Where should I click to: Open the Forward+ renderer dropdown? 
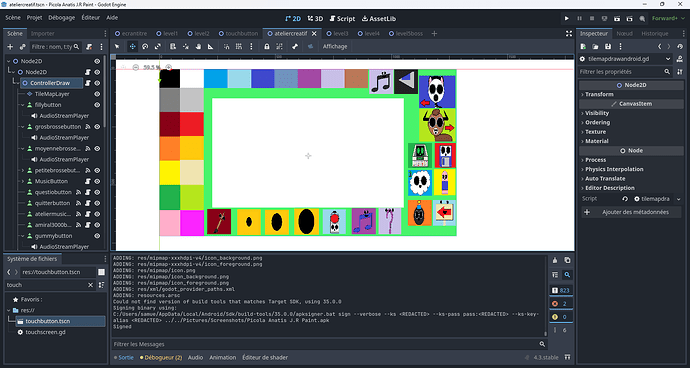click(668, 18)
